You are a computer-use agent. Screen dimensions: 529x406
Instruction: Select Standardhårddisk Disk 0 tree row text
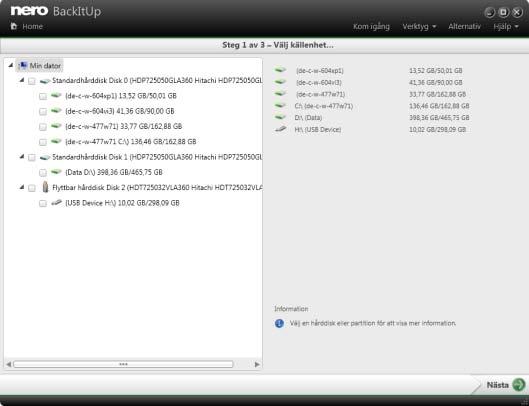click(157, 81)
